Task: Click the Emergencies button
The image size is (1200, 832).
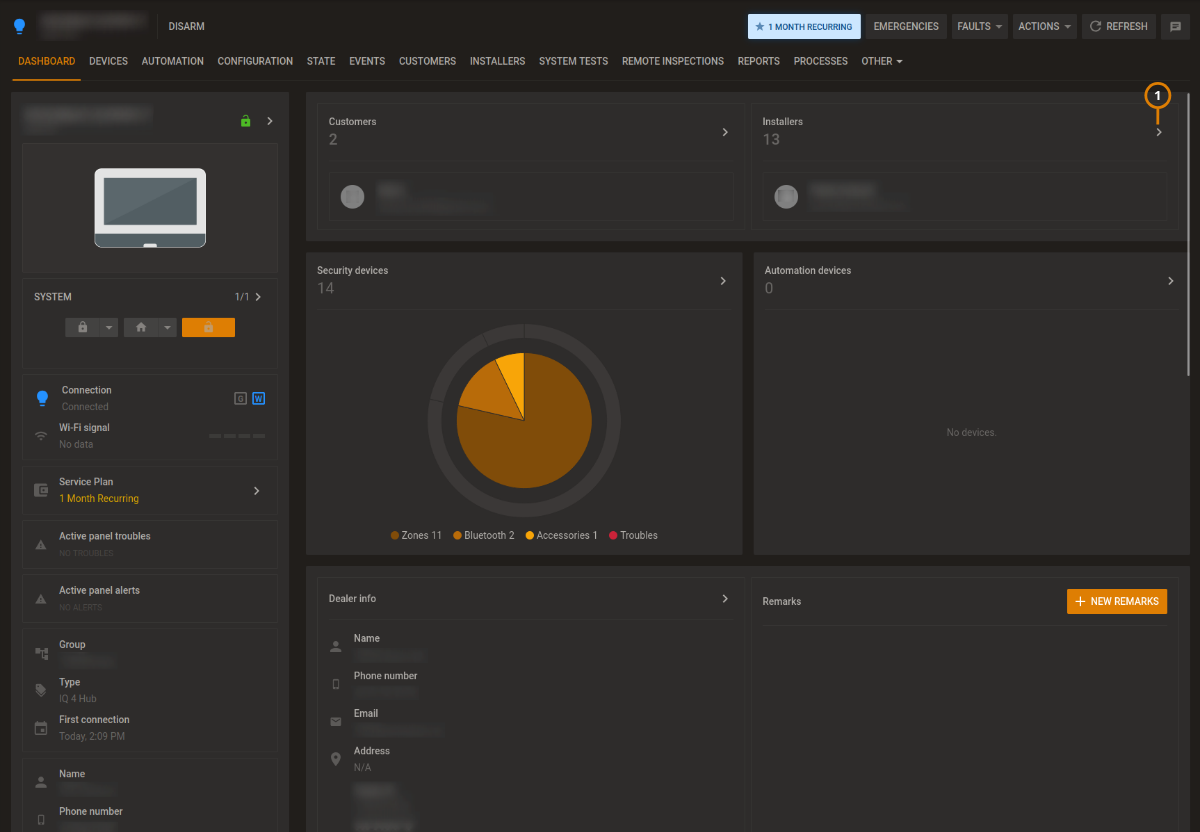Action: pyautogui.click(x=906, y=26)
